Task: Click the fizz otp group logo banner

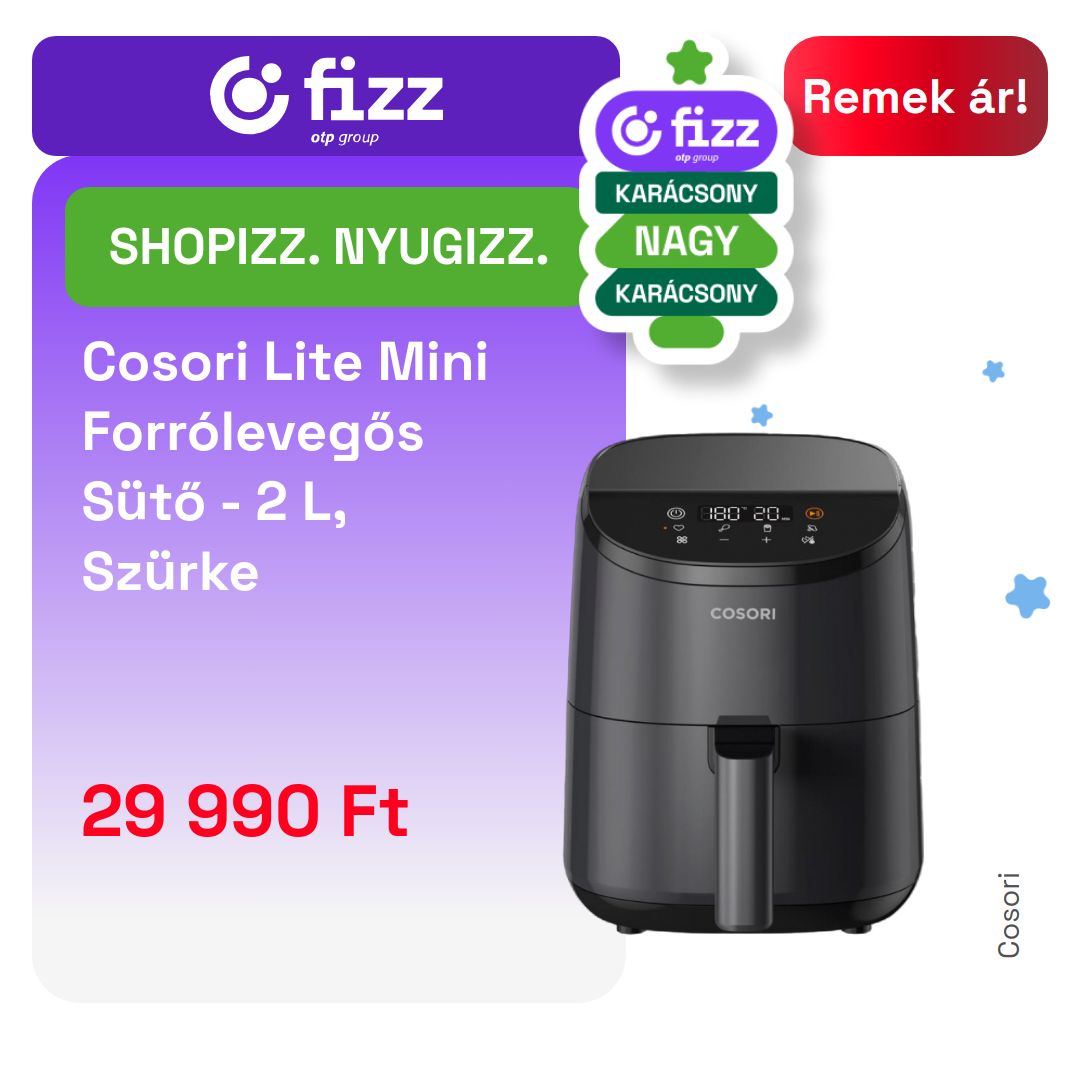Action: [326, 96]
